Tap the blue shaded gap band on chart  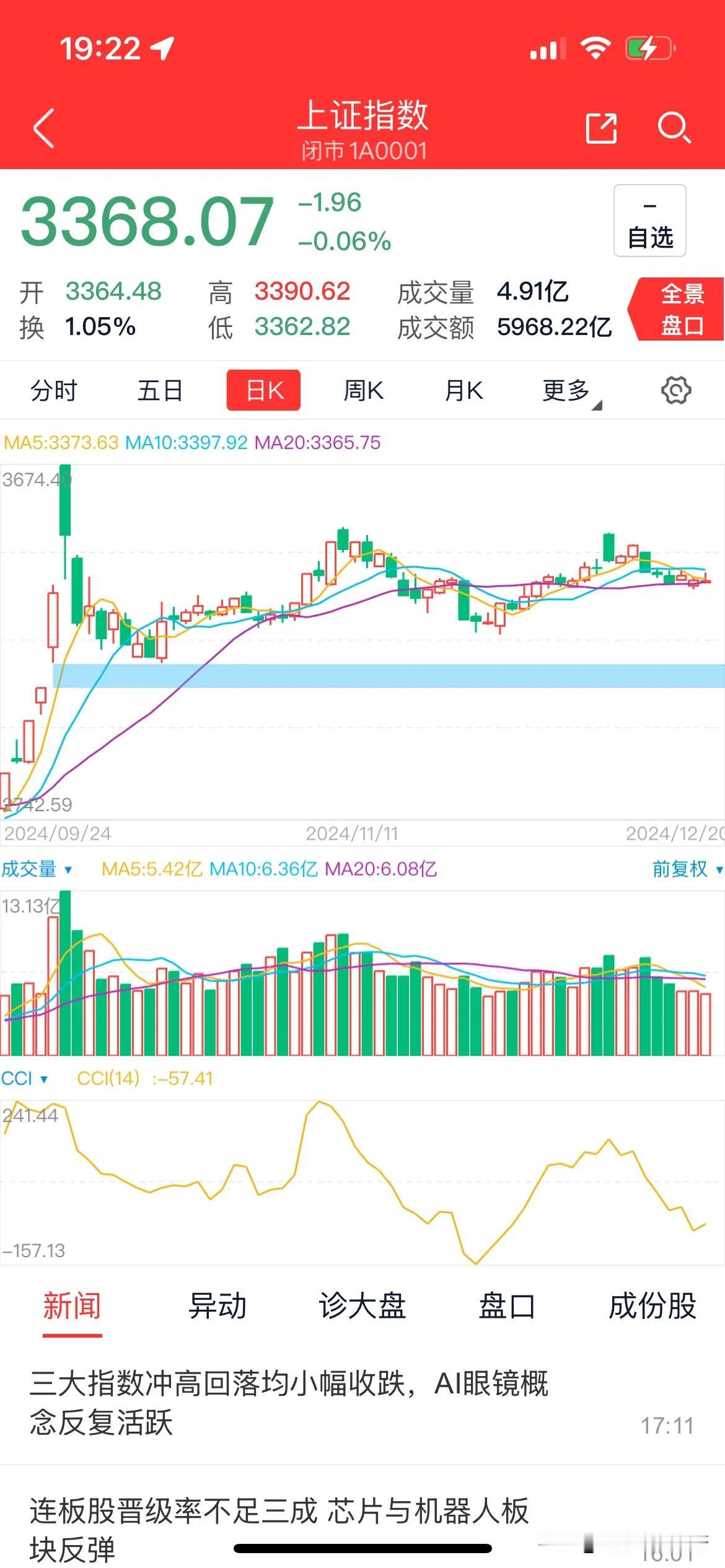[x=389, y=676]
